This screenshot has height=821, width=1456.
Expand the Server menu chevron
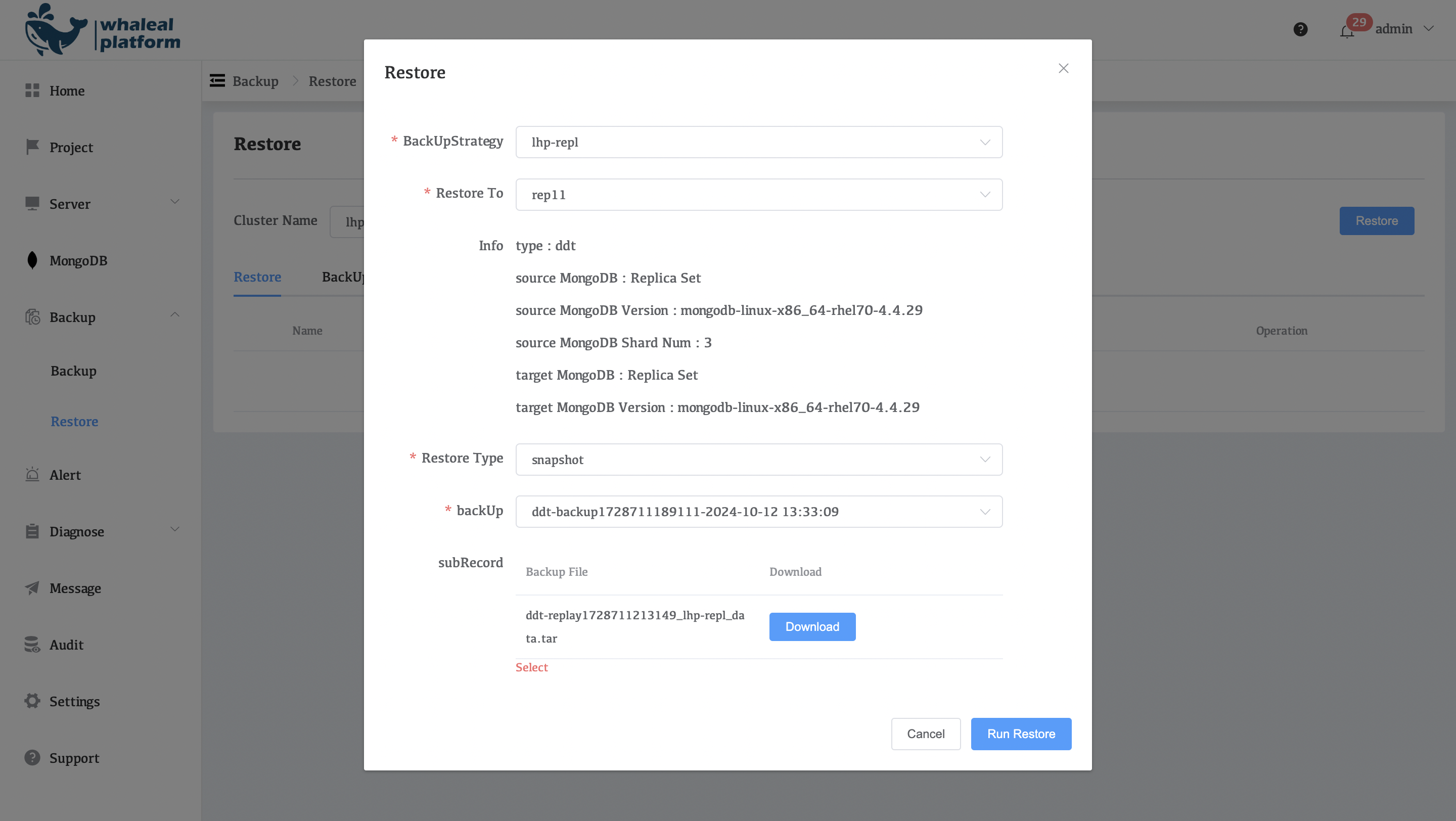point(174,202)
